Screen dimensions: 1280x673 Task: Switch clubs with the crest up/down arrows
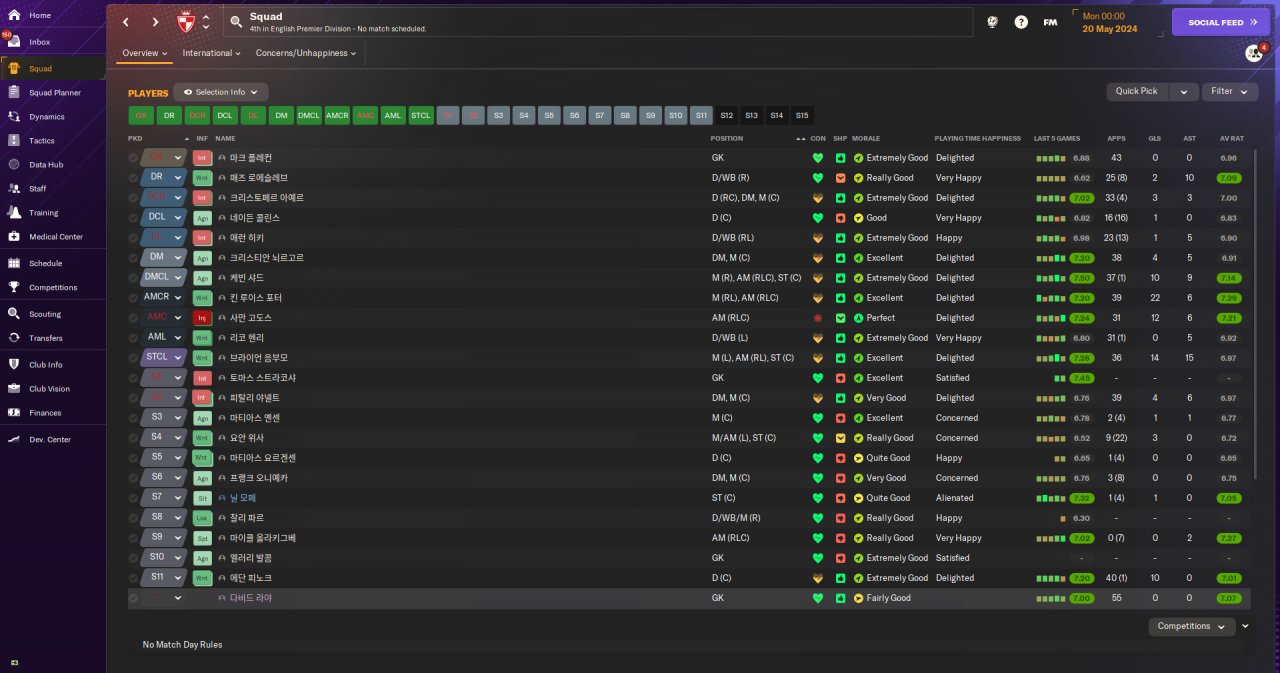(x=206, y=22)
